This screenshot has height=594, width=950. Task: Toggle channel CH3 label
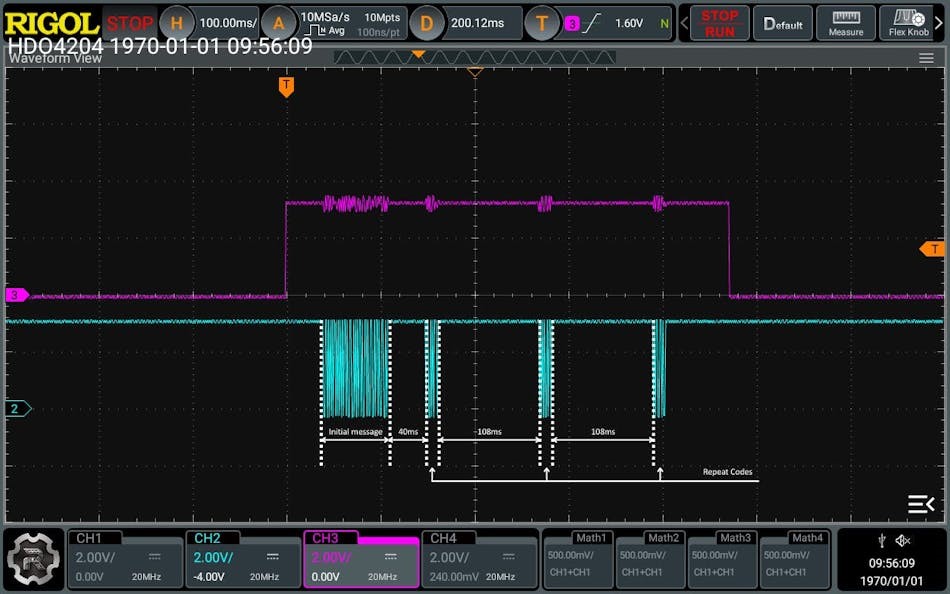325,538
